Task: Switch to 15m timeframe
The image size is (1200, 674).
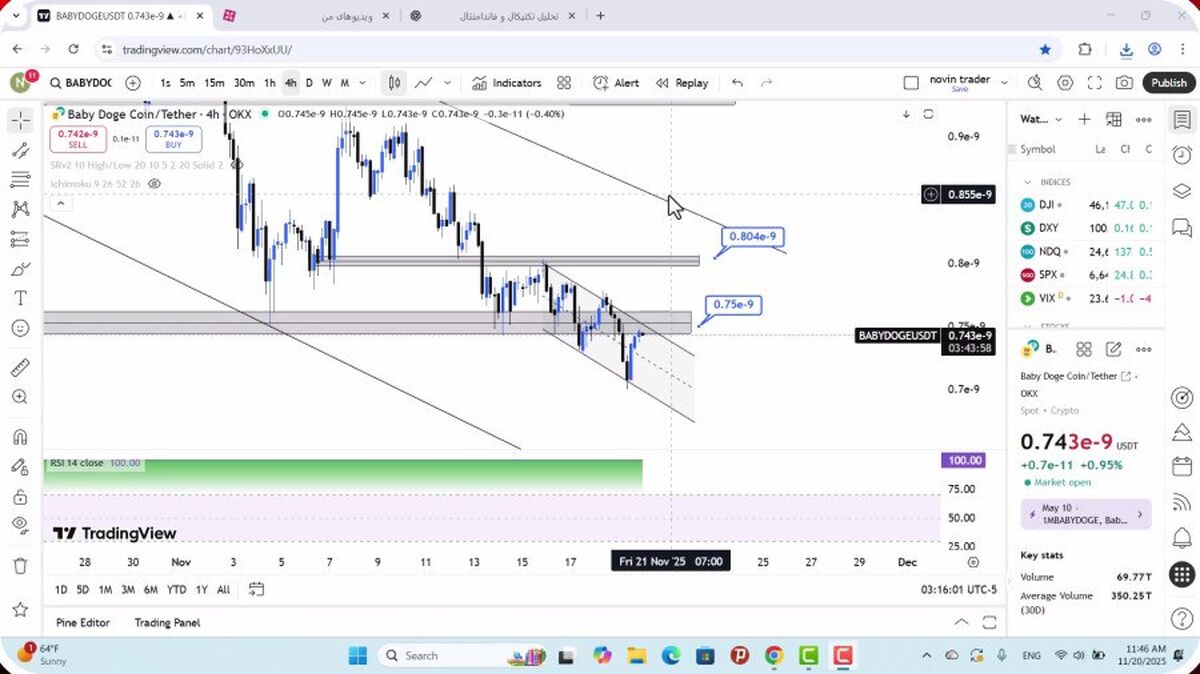Action: 214,83
